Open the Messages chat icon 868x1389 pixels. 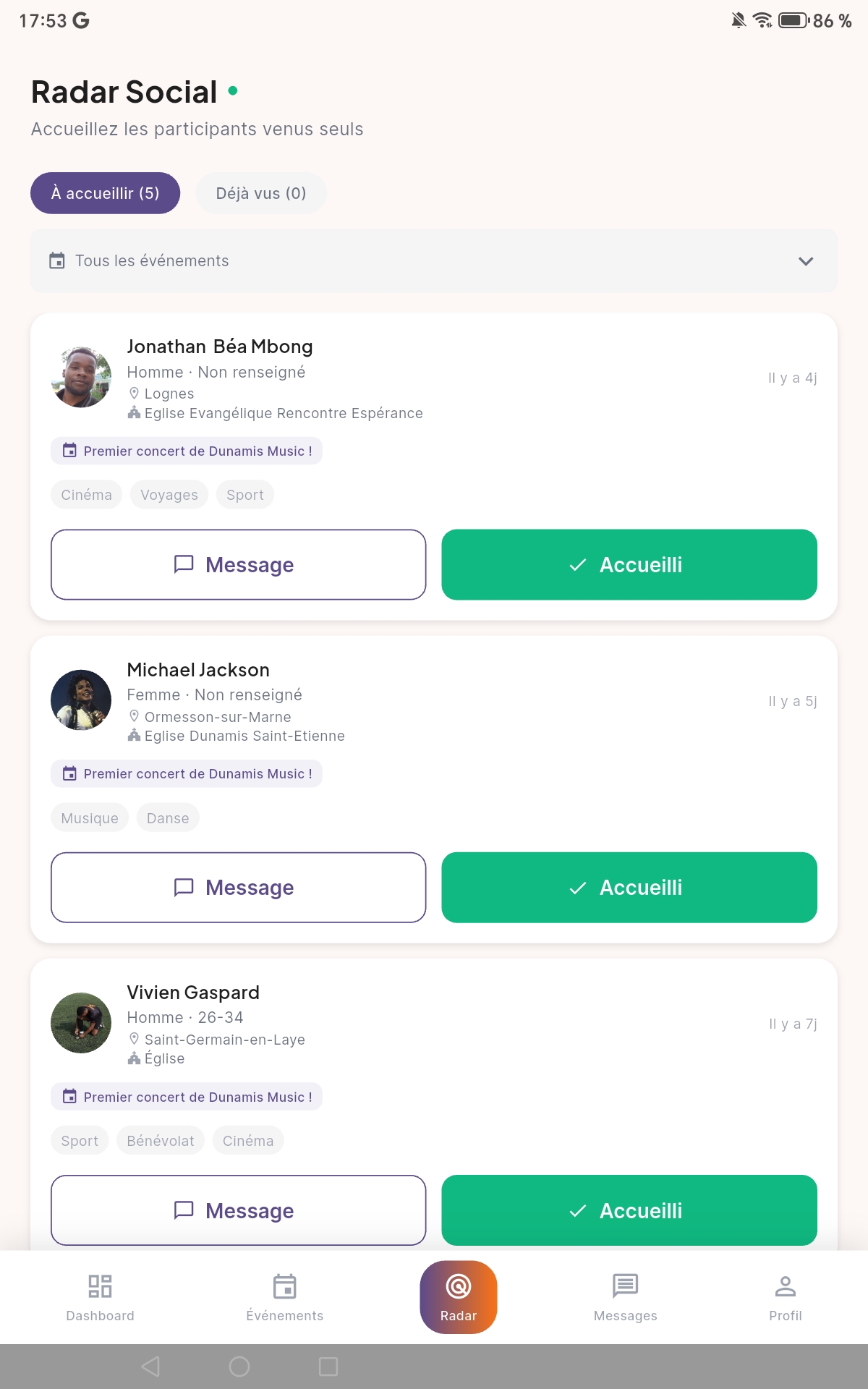(x=624, y=1287)
